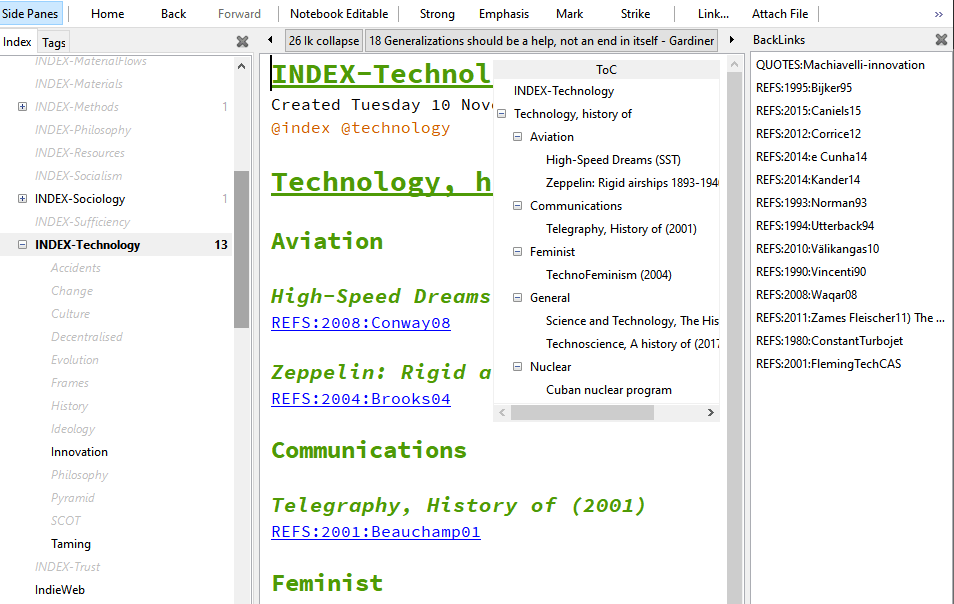Open the REFS:1995:Bijker95 backlink
The width and height of the screenshot is (954, 604).
804,88
